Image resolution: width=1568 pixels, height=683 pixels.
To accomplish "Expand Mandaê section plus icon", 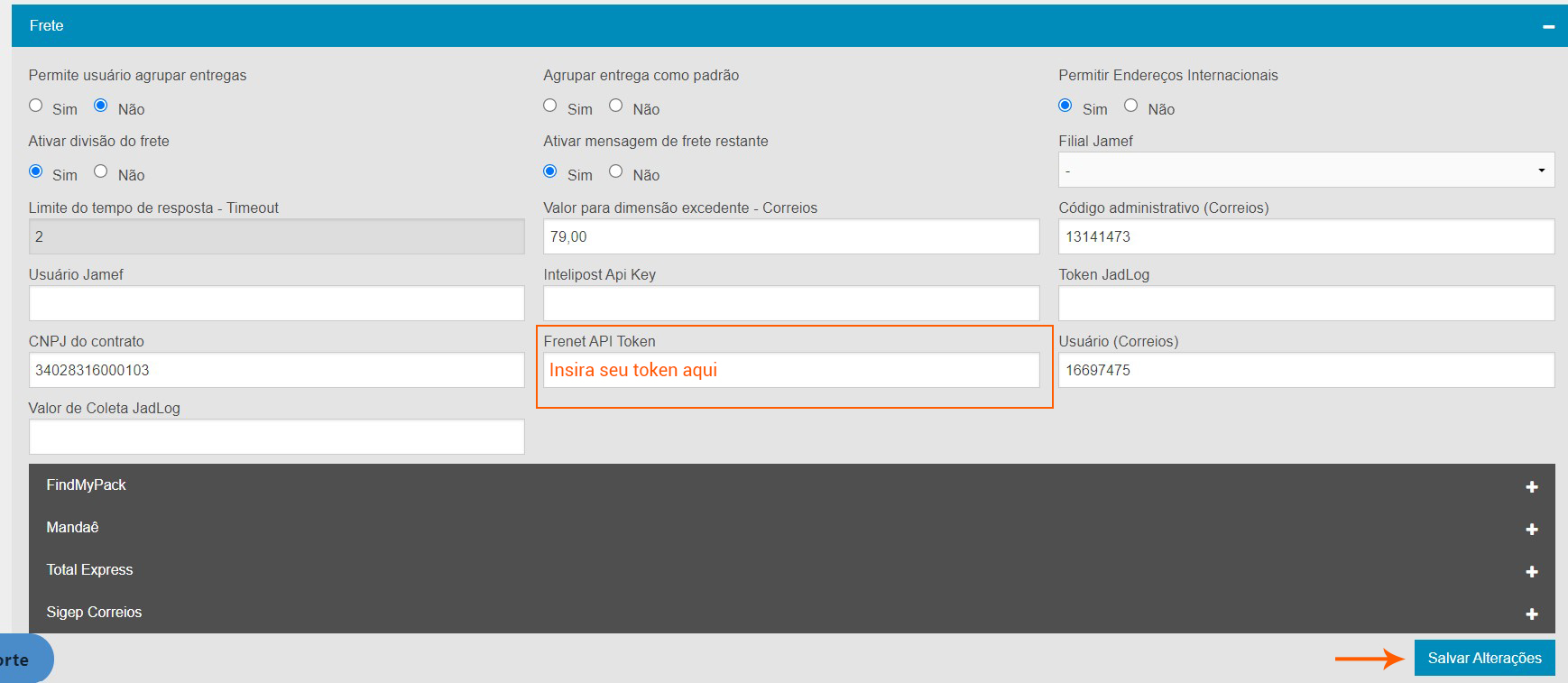I will 1531,530.
